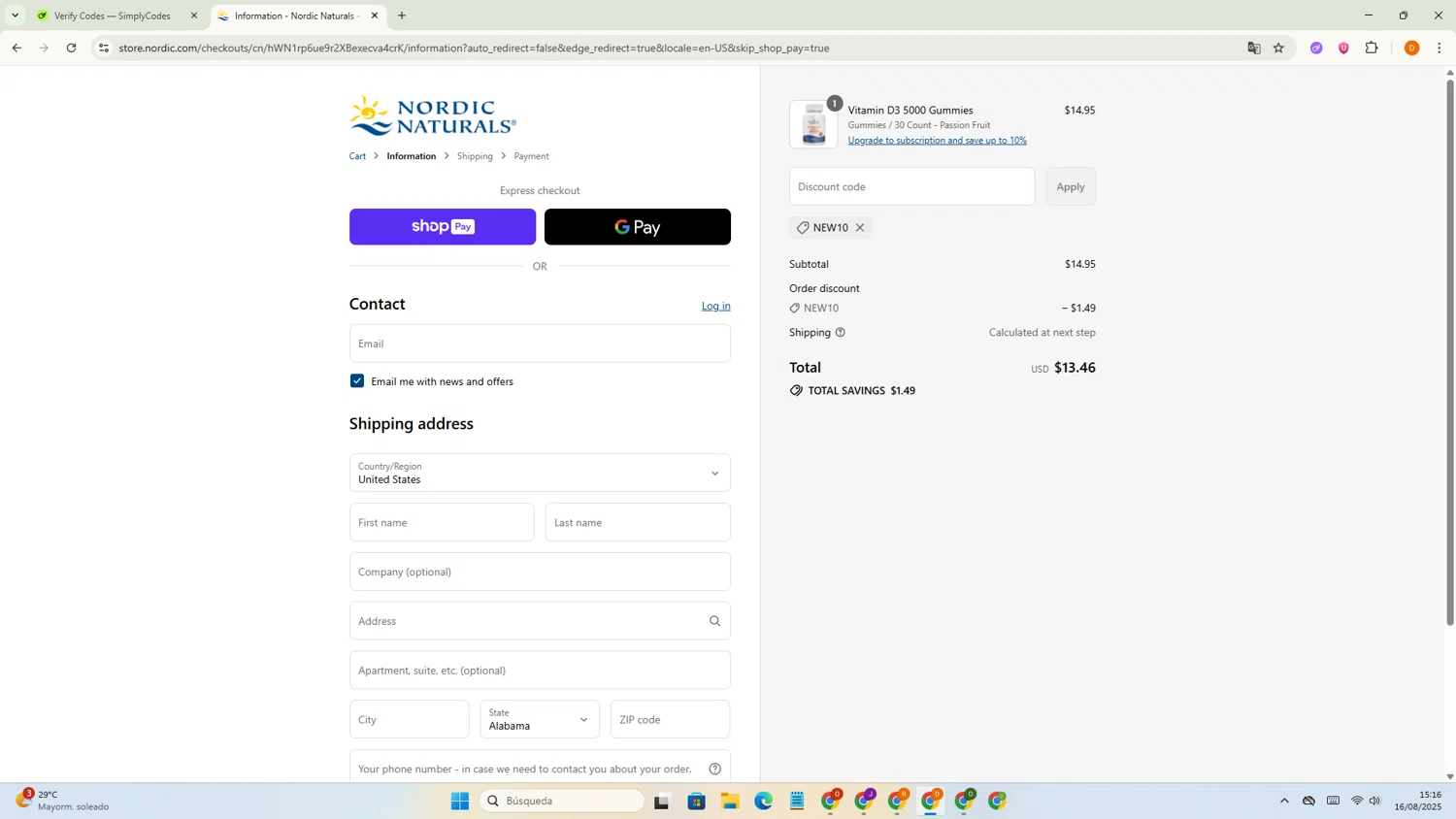The width and height of the screenshot is (1456, 819).
Task: Open Windows Start menu
Action: click(x=460, y=801)
